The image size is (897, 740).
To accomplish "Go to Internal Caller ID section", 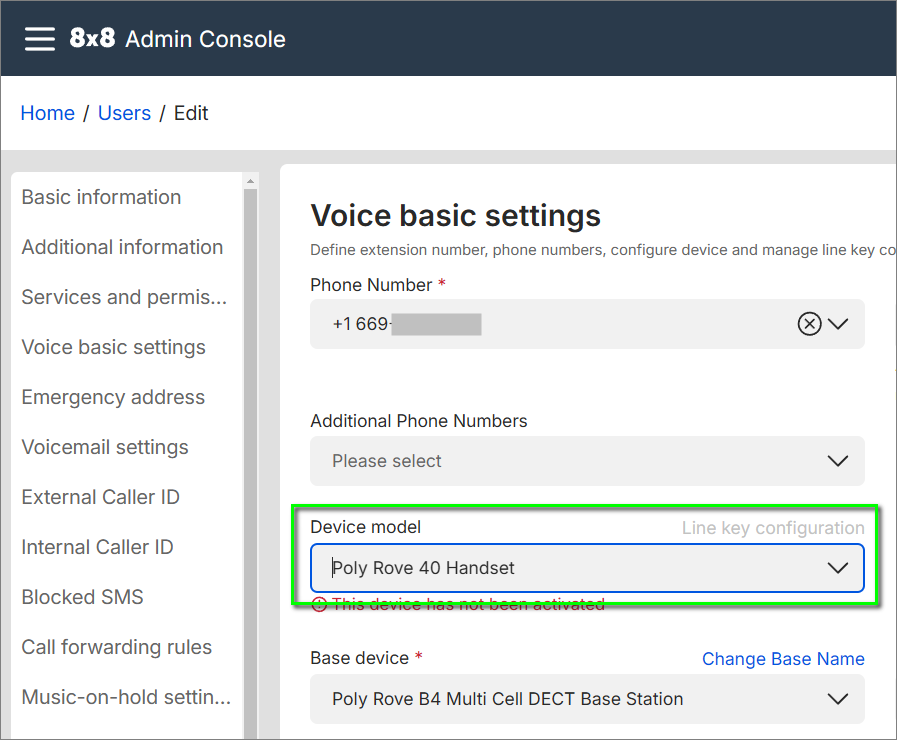I will [97, 547].
